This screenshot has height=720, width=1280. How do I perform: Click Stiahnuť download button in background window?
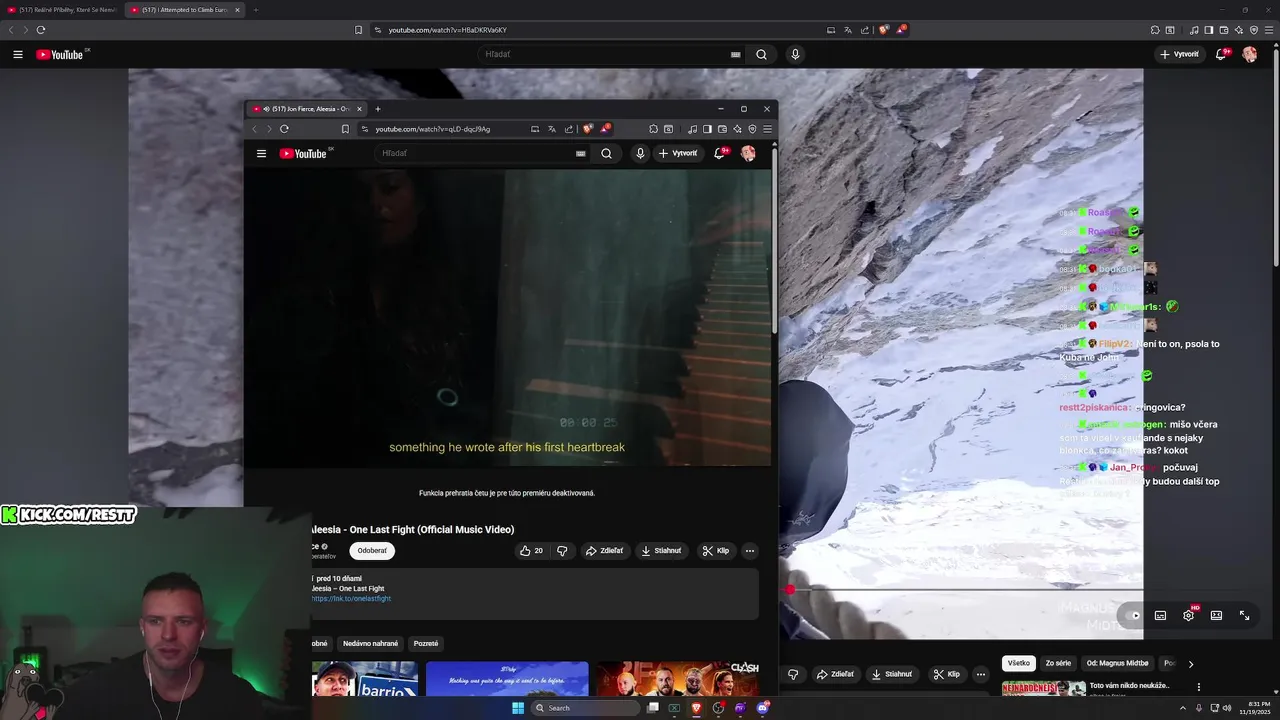892,674
